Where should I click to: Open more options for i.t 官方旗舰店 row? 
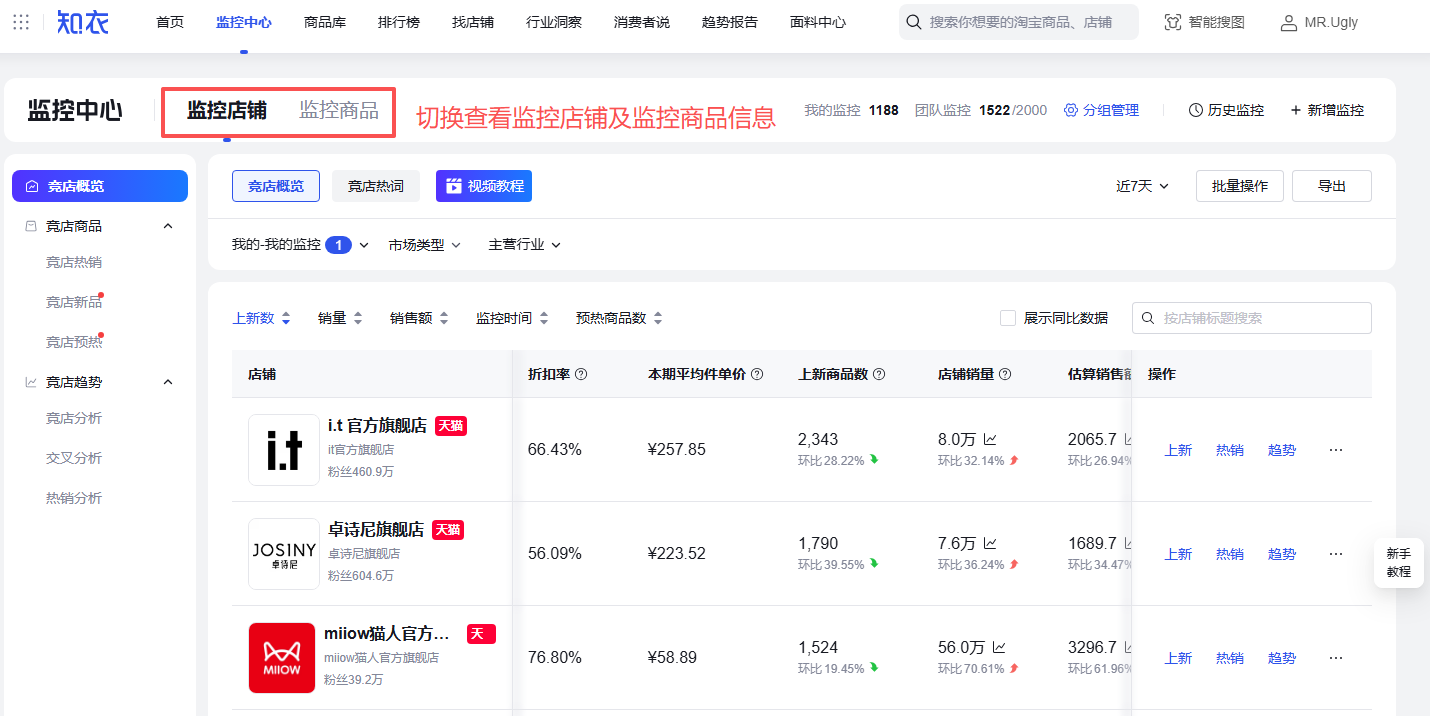point(1336,450)
